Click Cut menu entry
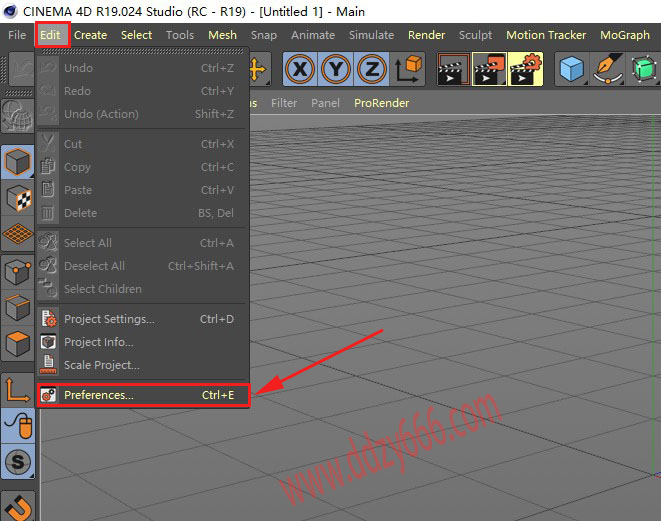This screenshot has height=521, width=661. point(142,144)
